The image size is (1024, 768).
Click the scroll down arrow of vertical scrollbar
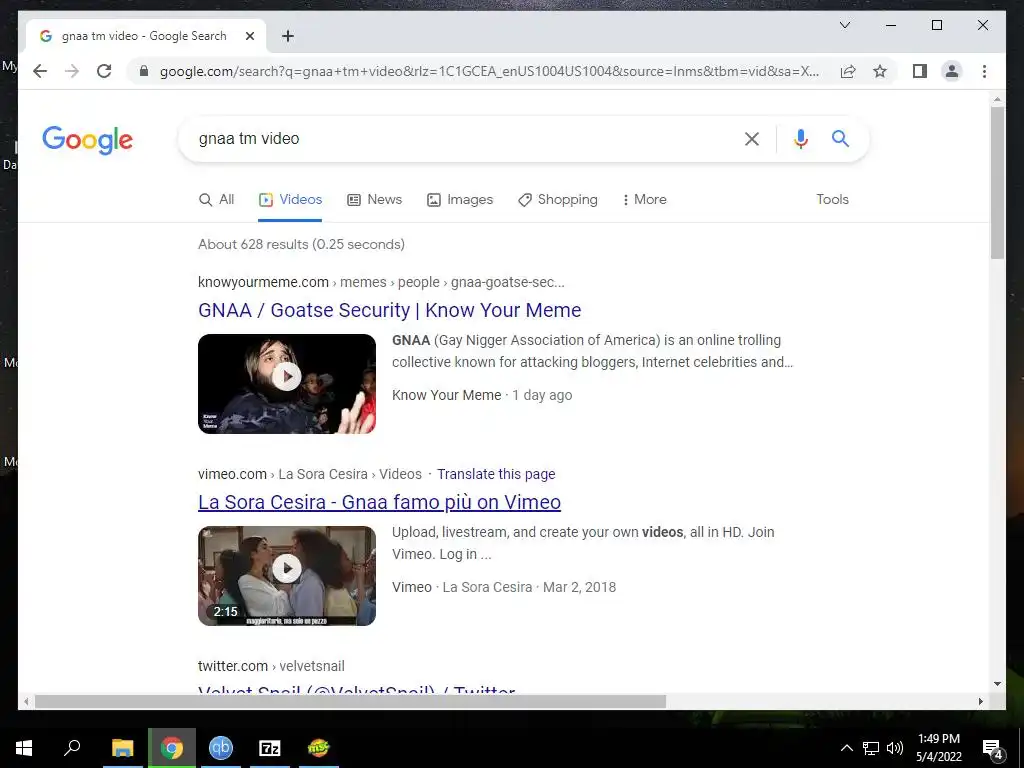point(997,684)
